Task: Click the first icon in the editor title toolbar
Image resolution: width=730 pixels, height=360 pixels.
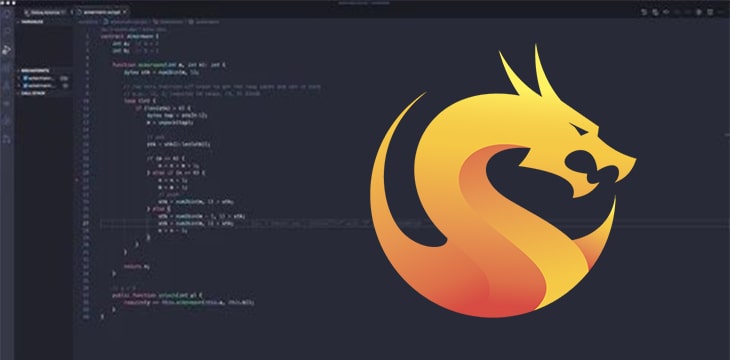Action: click(x=644, y=12)
